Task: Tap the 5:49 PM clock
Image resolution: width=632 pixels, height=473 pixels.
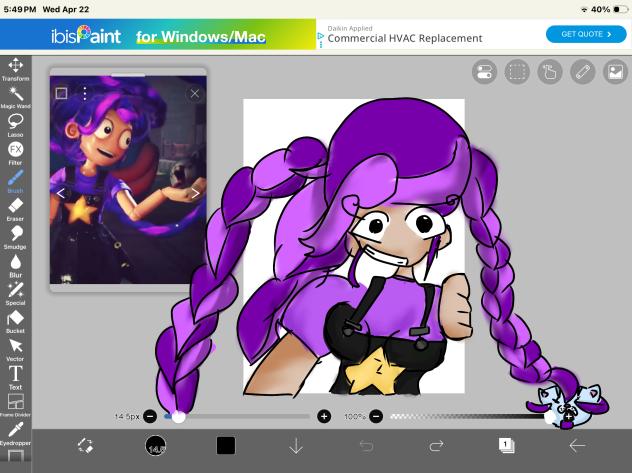Action: [x=20, y=9]
